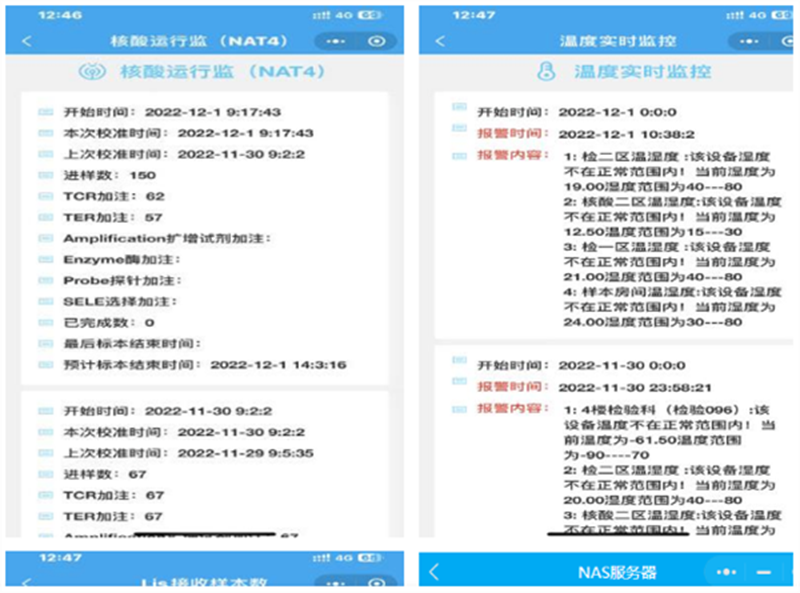
Task: Tap the minus button in NAS服务器 header
Action: pos(764,572)
